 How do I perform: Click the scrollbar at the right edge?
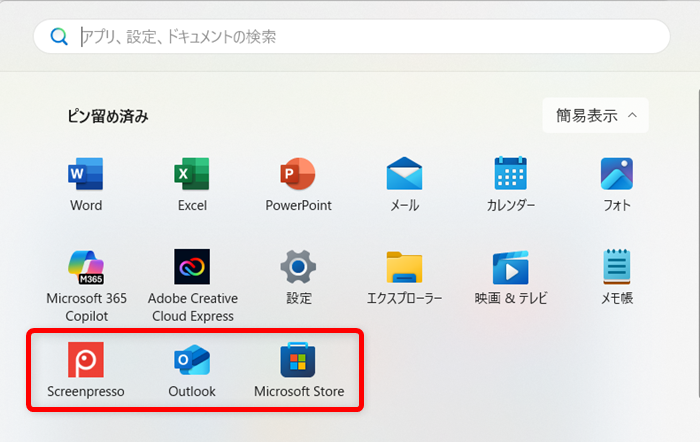(698, 243)
